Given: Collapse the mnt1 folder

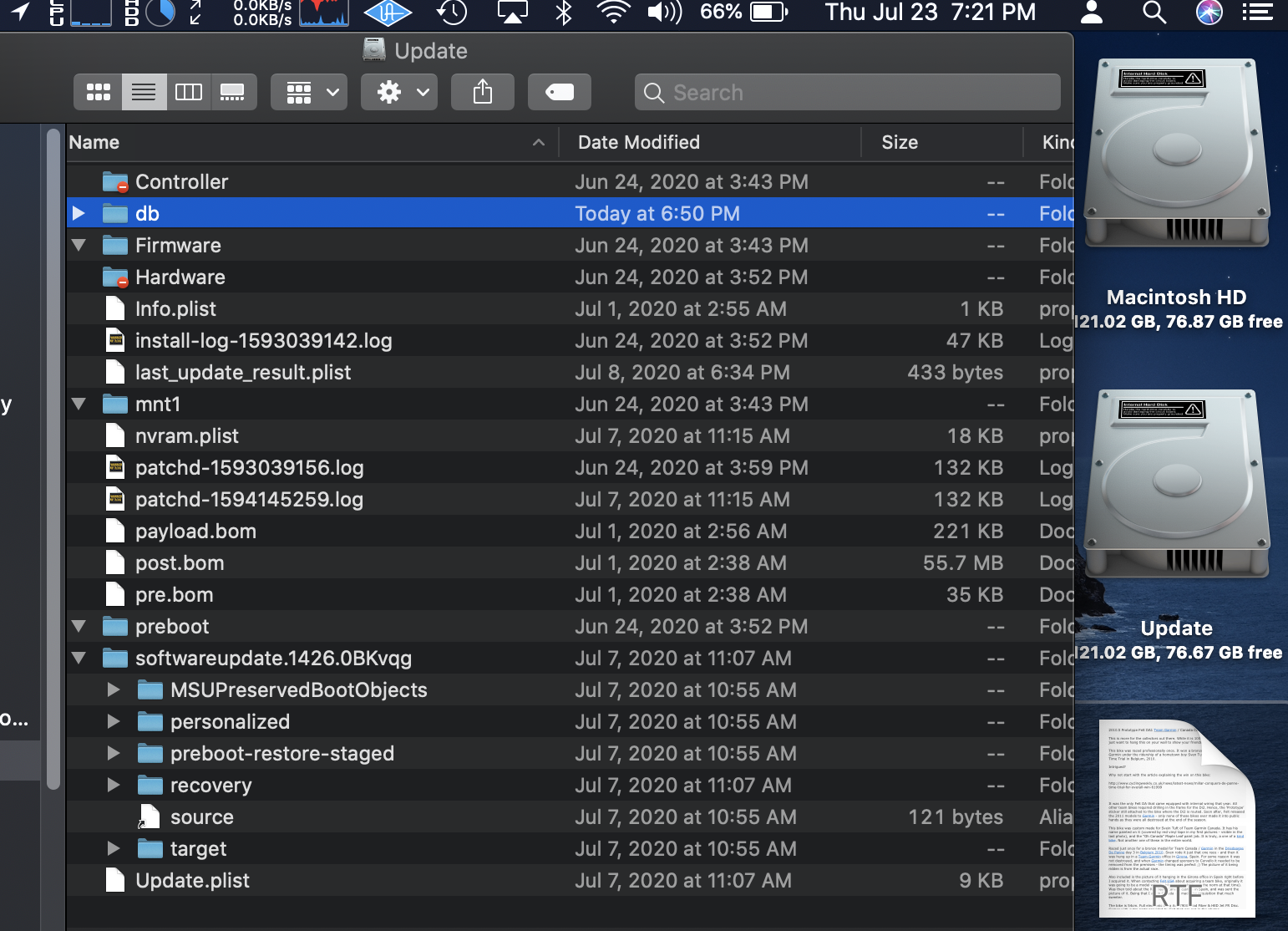Looking at the screenshot, I should (x=79, y=404).
